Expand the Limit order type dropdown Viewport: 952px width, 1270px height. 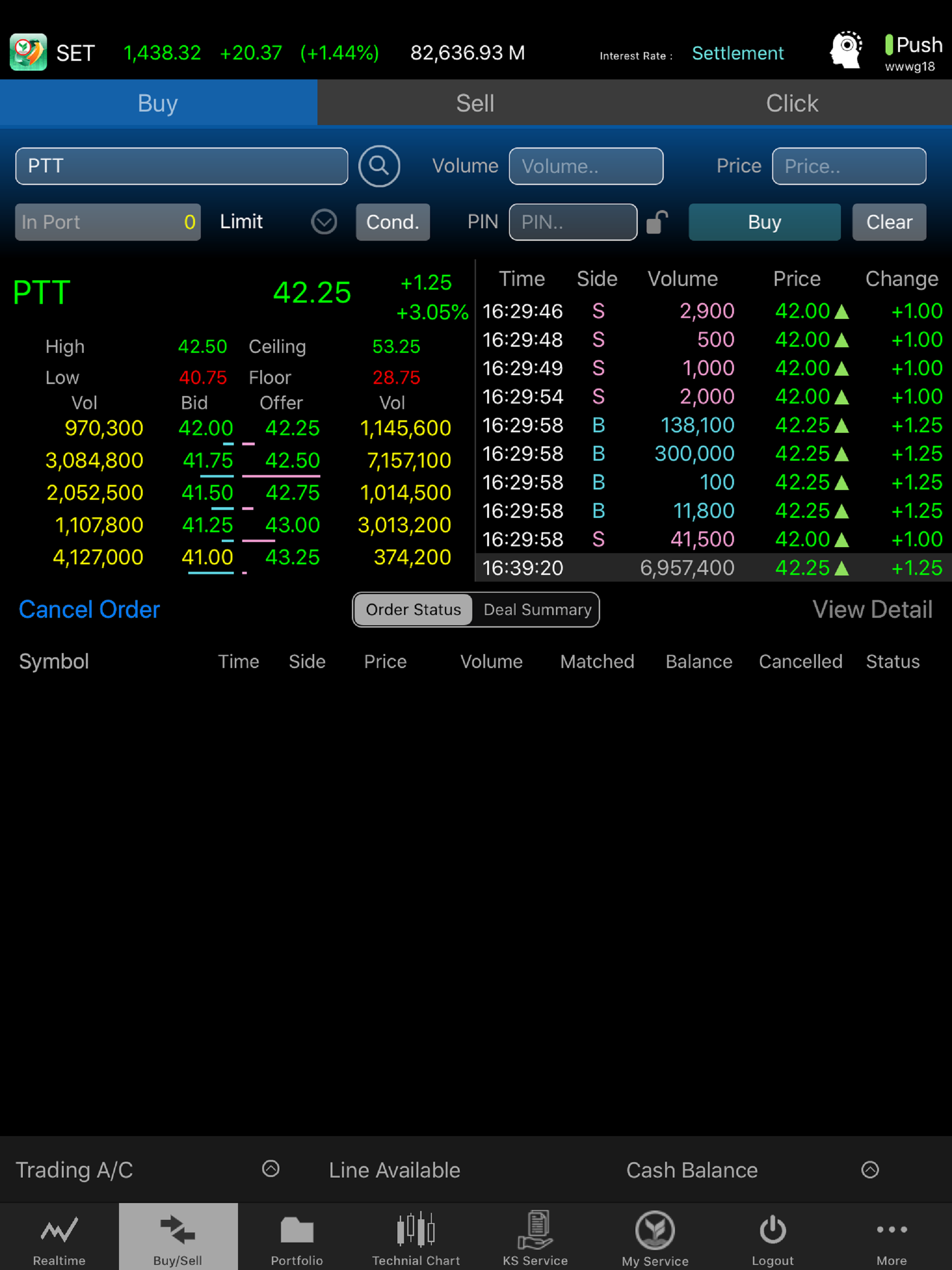[x=324, y=222]
